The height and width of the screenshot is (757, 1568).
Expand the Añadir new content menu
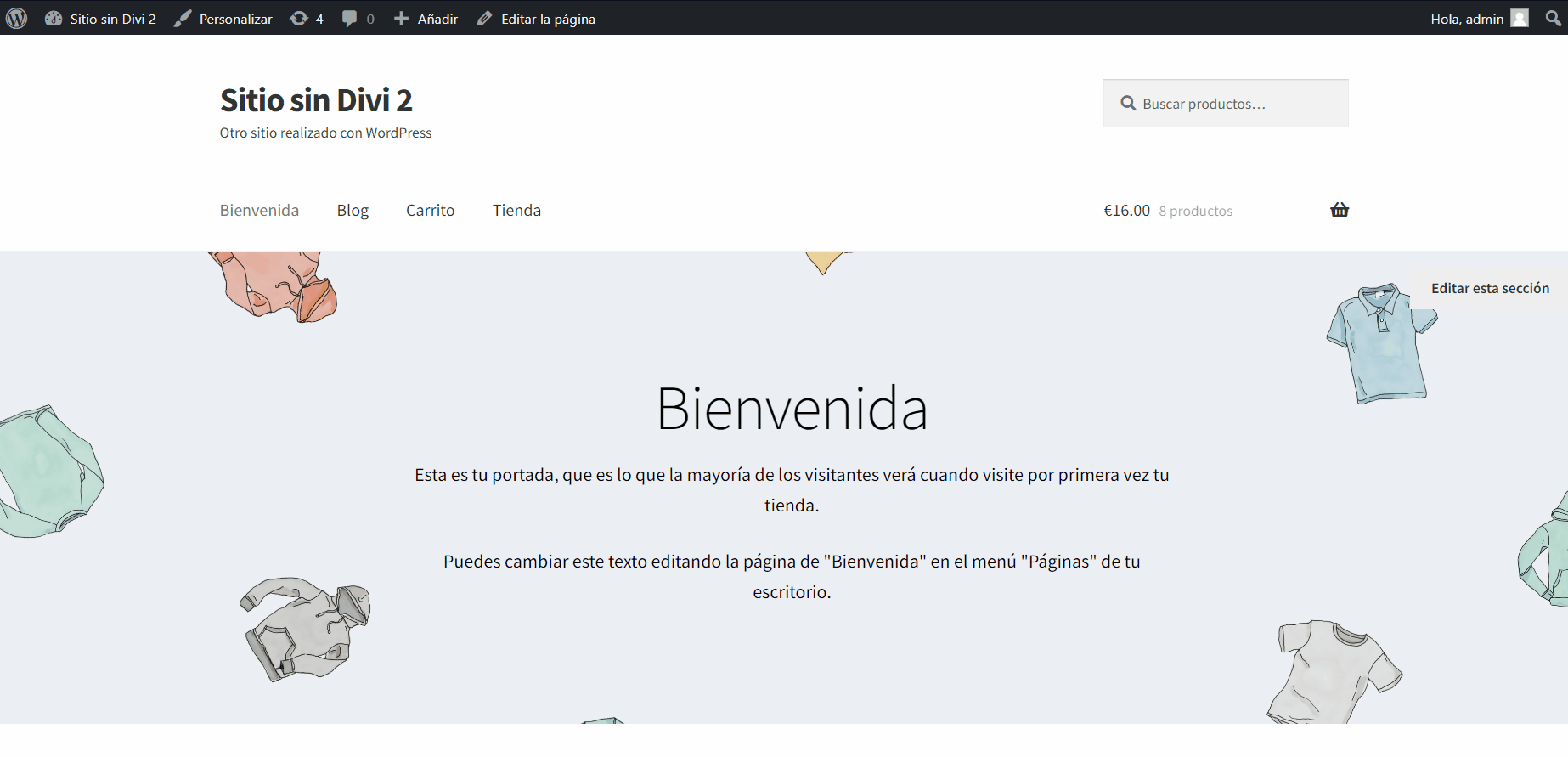[x=426, y=19]
